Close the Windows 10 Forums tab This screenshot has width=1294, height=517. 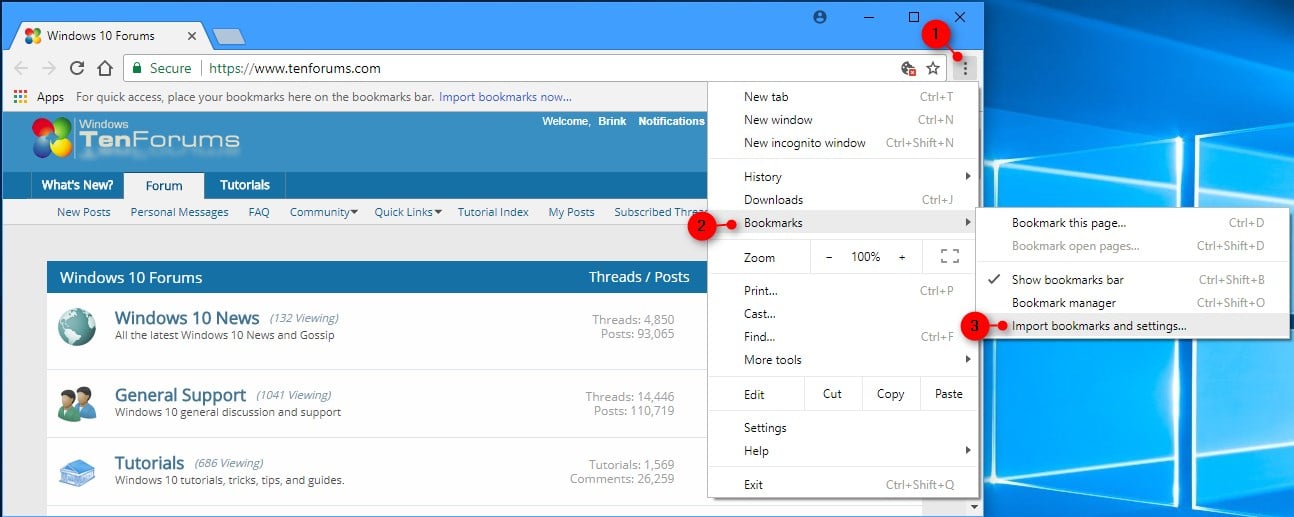point(191,36)
